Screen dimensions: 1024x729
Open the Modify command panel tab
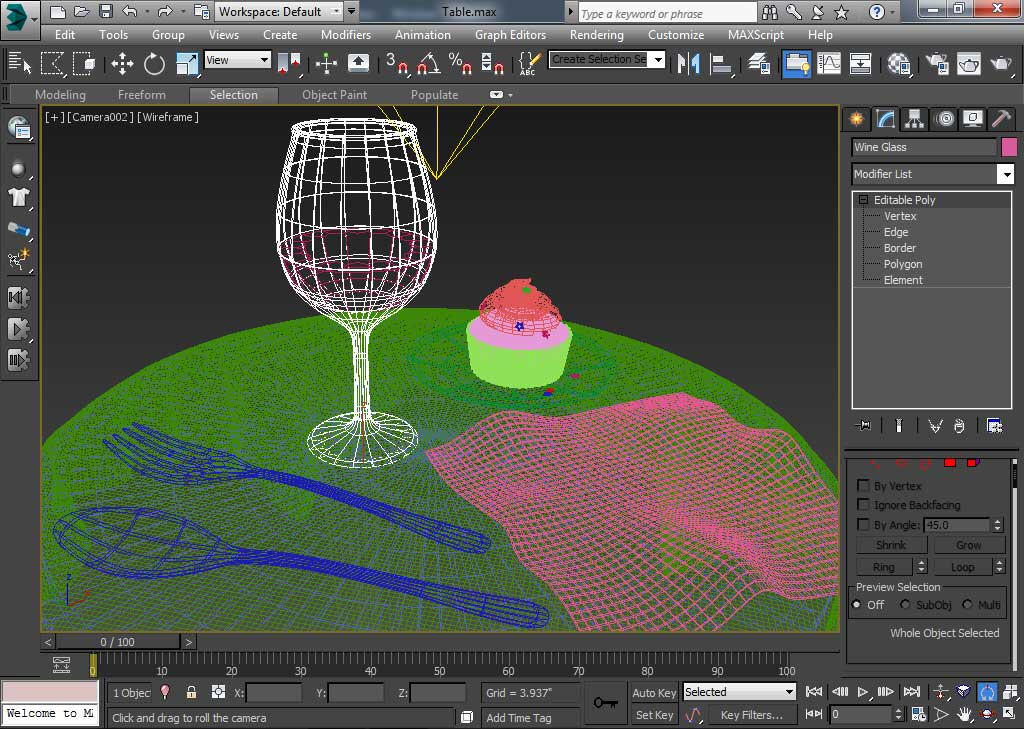[885, 119]
